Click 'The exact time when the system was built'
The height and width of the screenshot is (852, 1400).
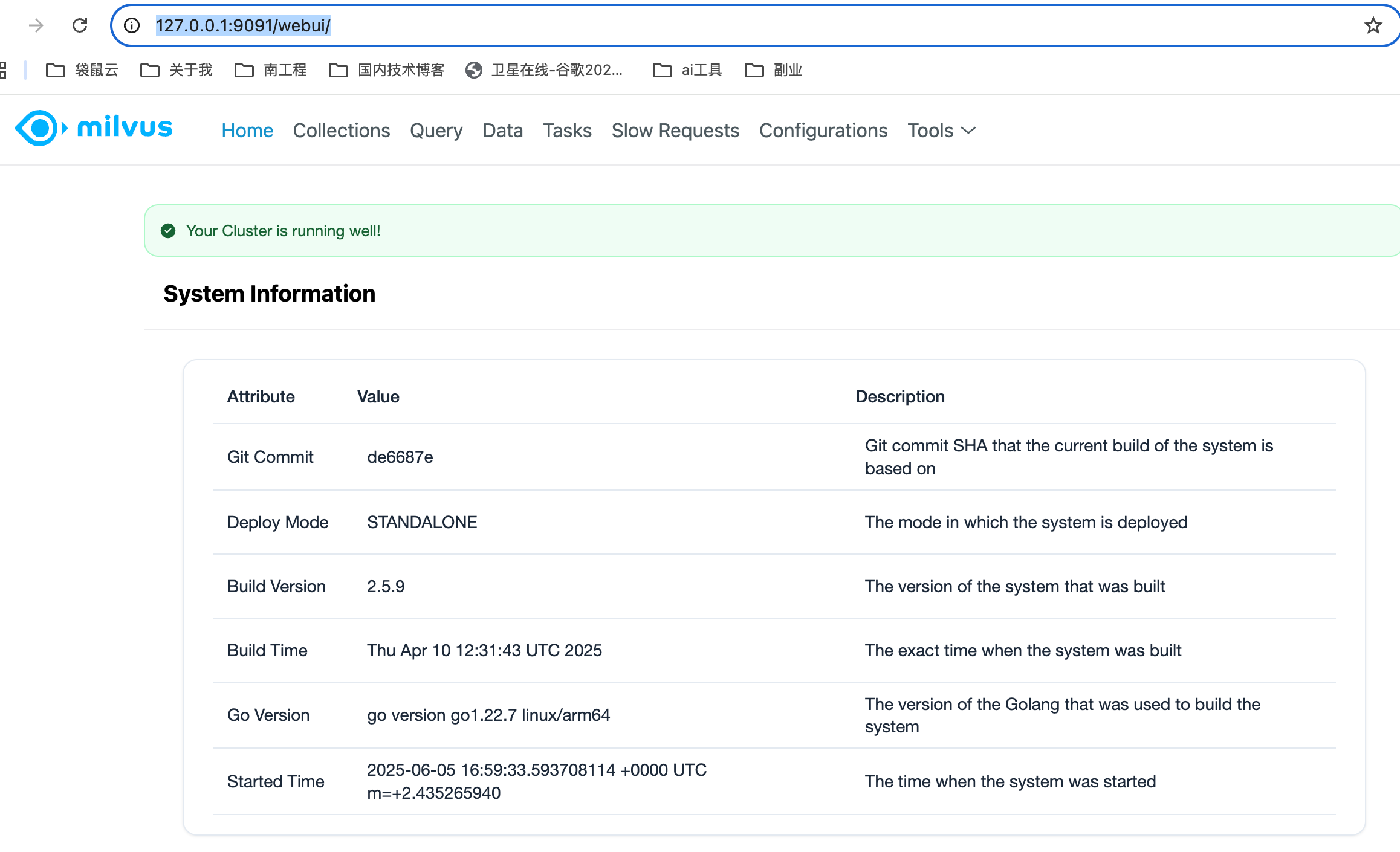pyautogui.click(x=1023, y=650)
